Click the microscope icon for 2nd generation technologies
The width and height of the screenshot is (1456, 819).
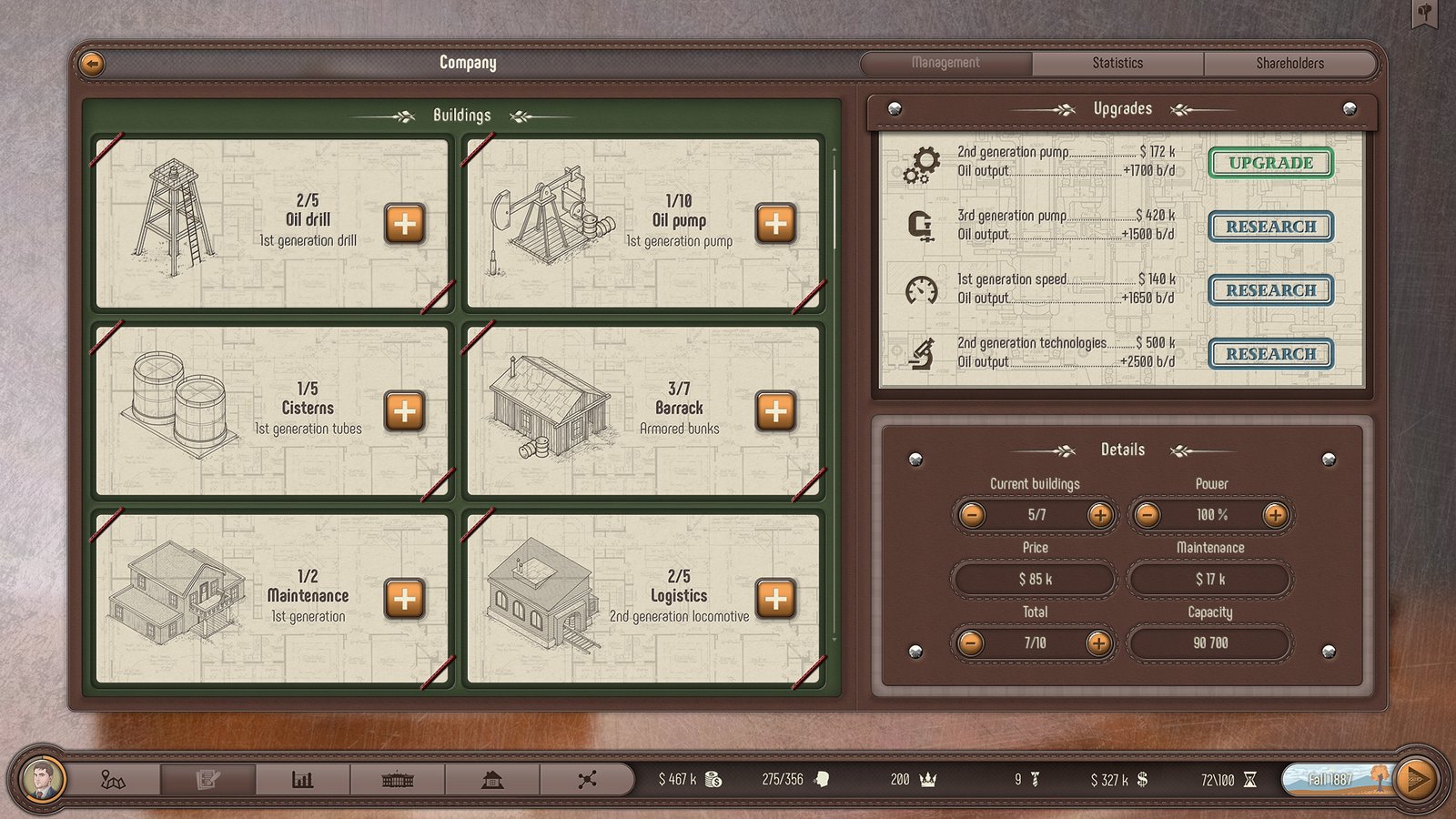pyautogui.click(x=922, y=354)
